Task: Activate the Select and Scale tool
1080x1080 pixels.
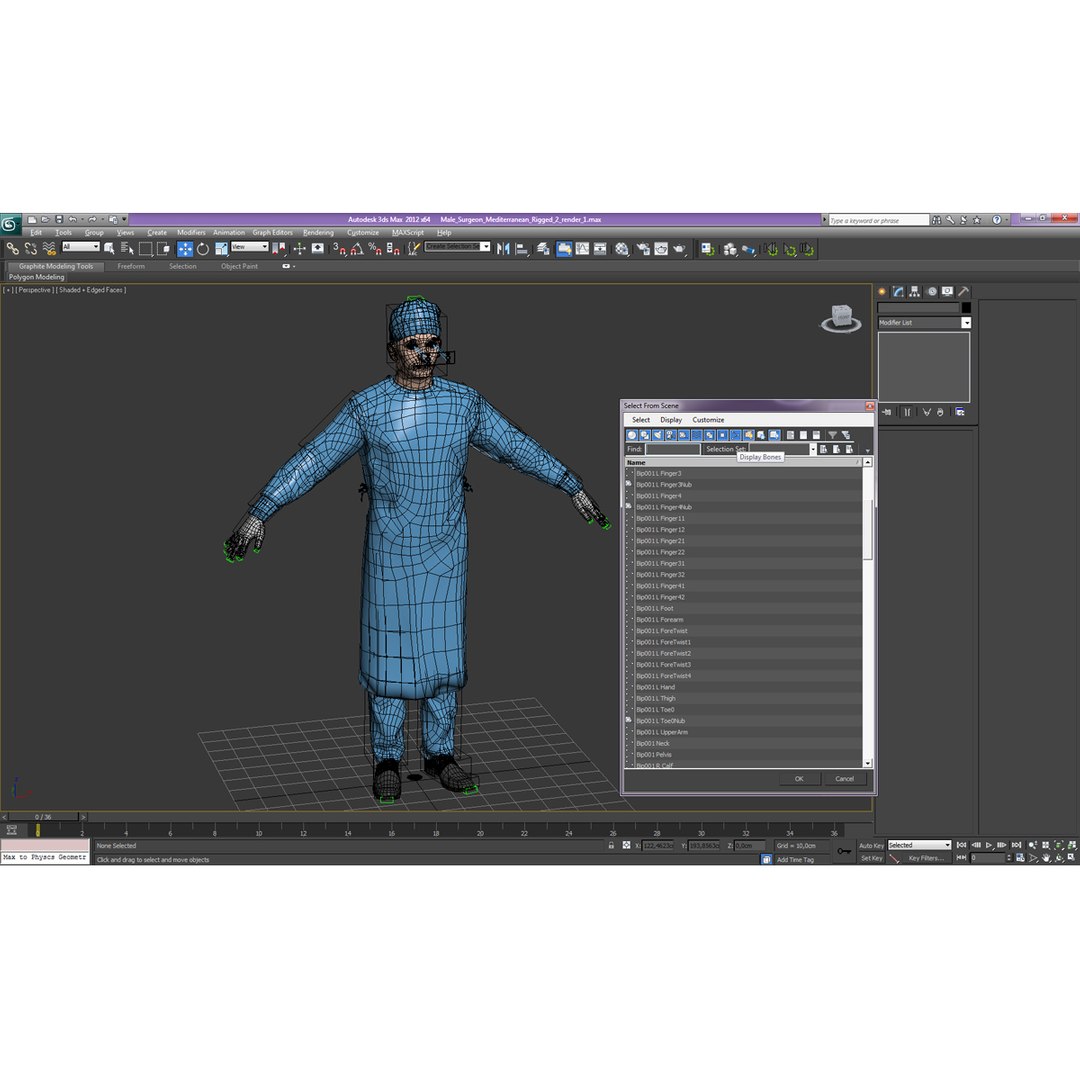Action: click(220, 249)
